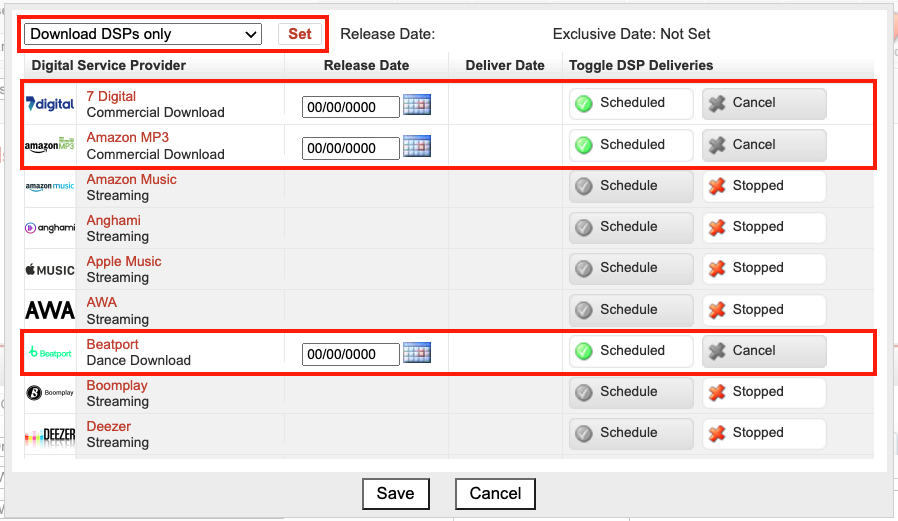Open the calendar picker for Beatport

point(417,352)
